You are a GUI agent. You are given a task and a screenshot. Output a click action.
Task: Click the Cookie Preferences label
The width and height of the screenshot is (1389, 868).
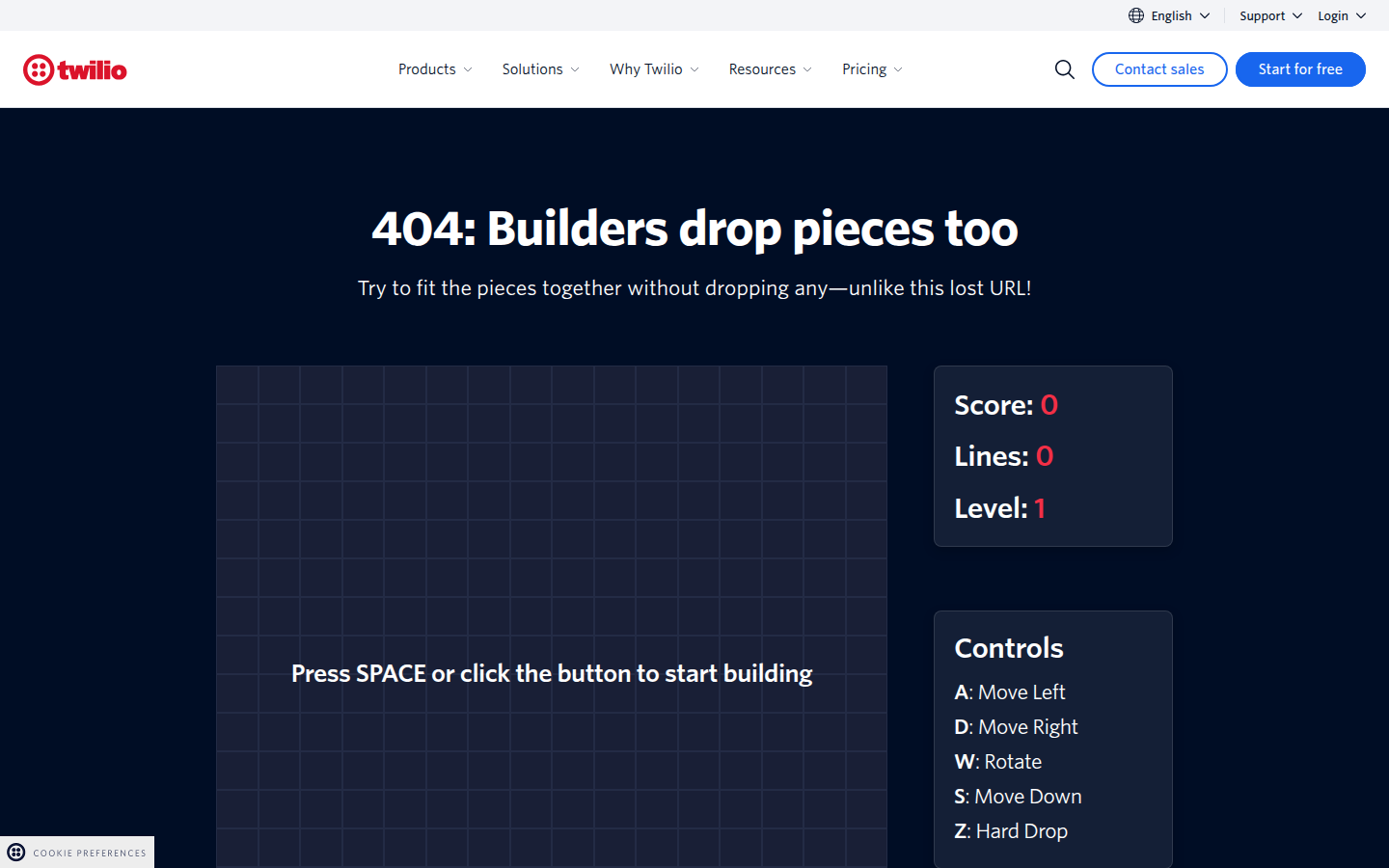pos(90,853)
